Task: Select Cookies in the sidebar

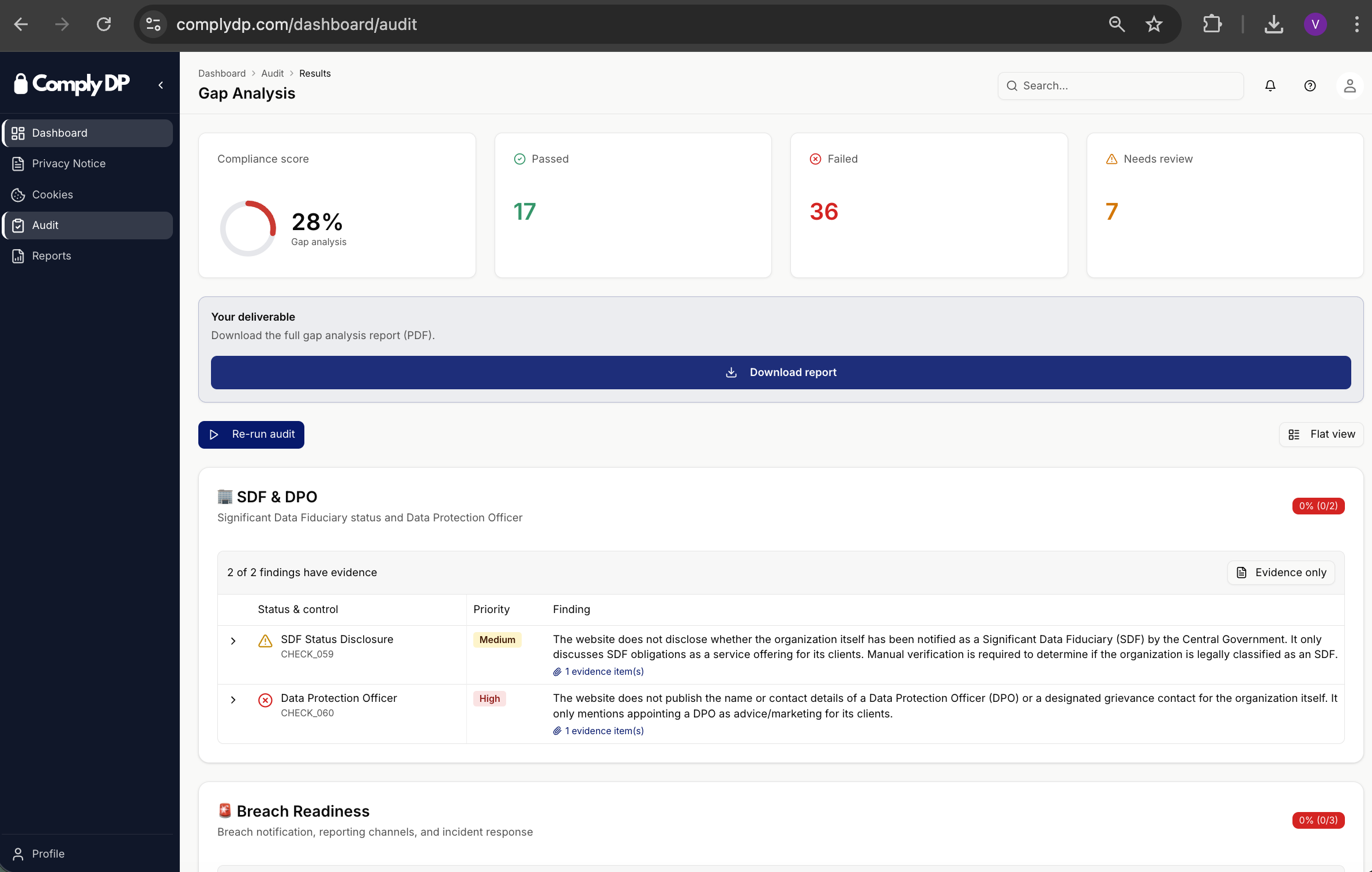Action: point(52,194)
